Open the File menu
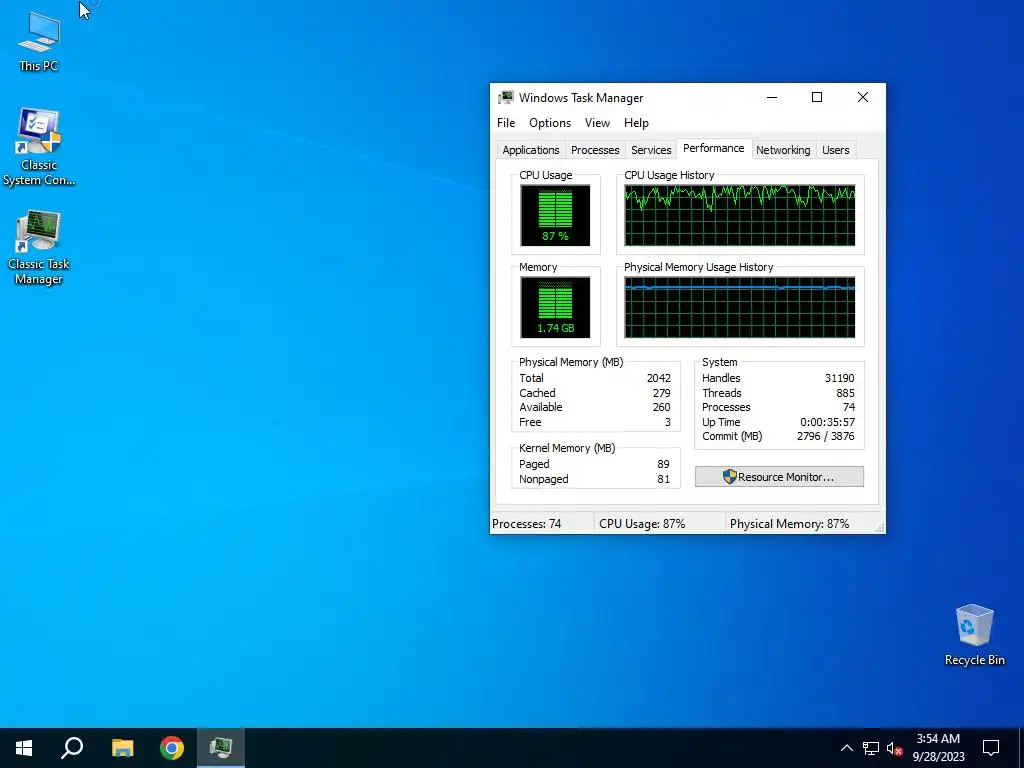This screenshot has width=1024, height=768. click(x=506, y=123)
